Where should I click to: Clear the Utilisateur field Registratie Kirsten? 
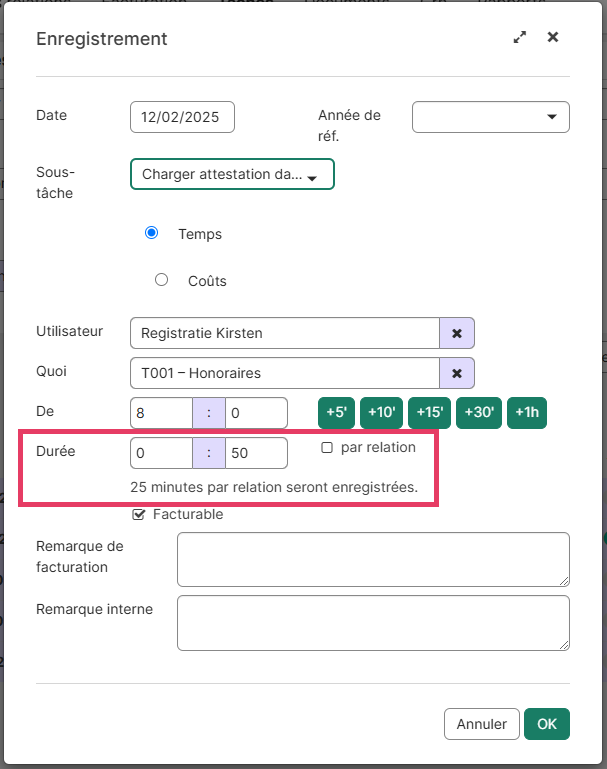click(x=457, y=333)
